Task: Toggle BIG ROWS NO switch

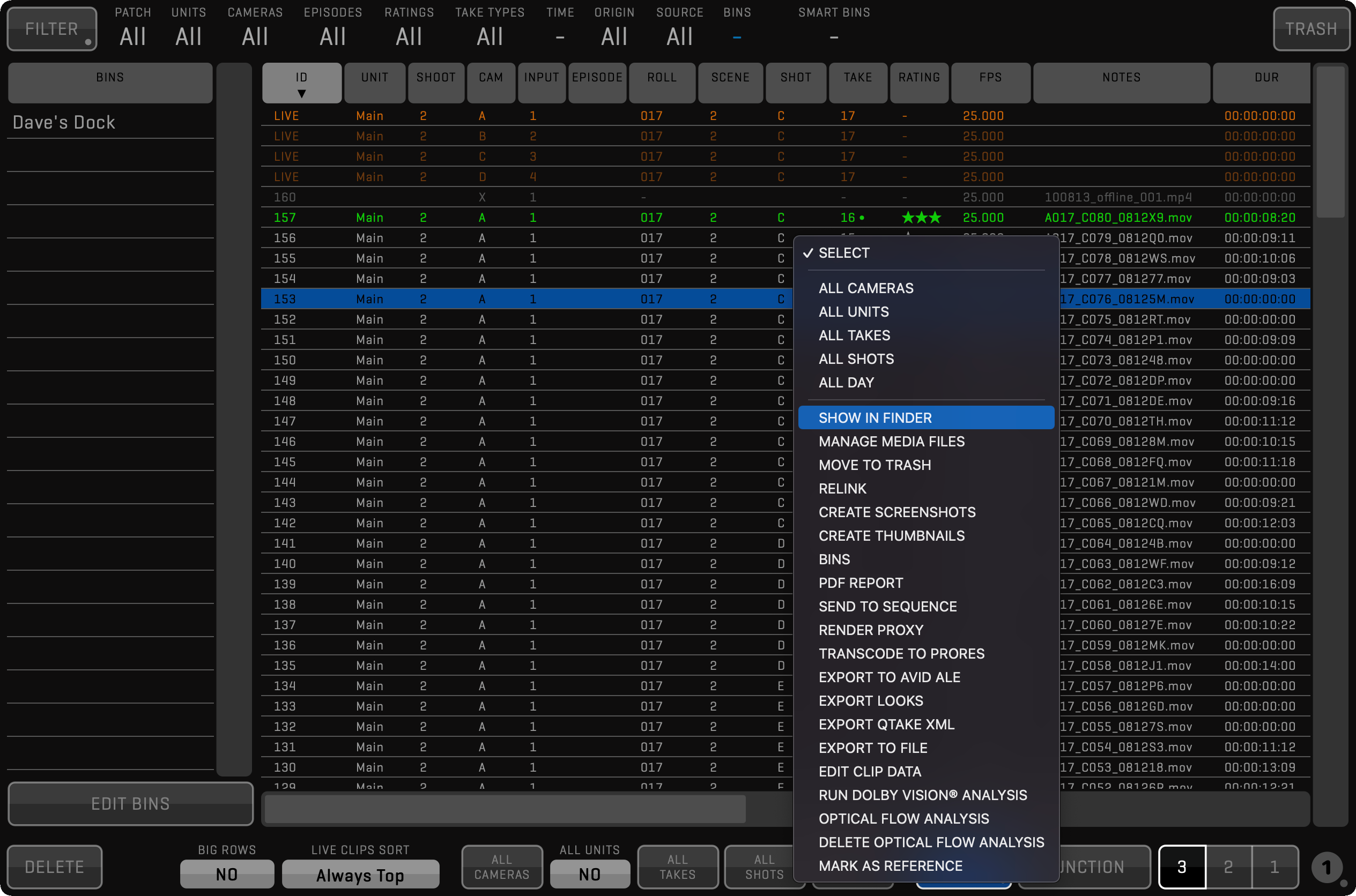Action: [226, 874]
